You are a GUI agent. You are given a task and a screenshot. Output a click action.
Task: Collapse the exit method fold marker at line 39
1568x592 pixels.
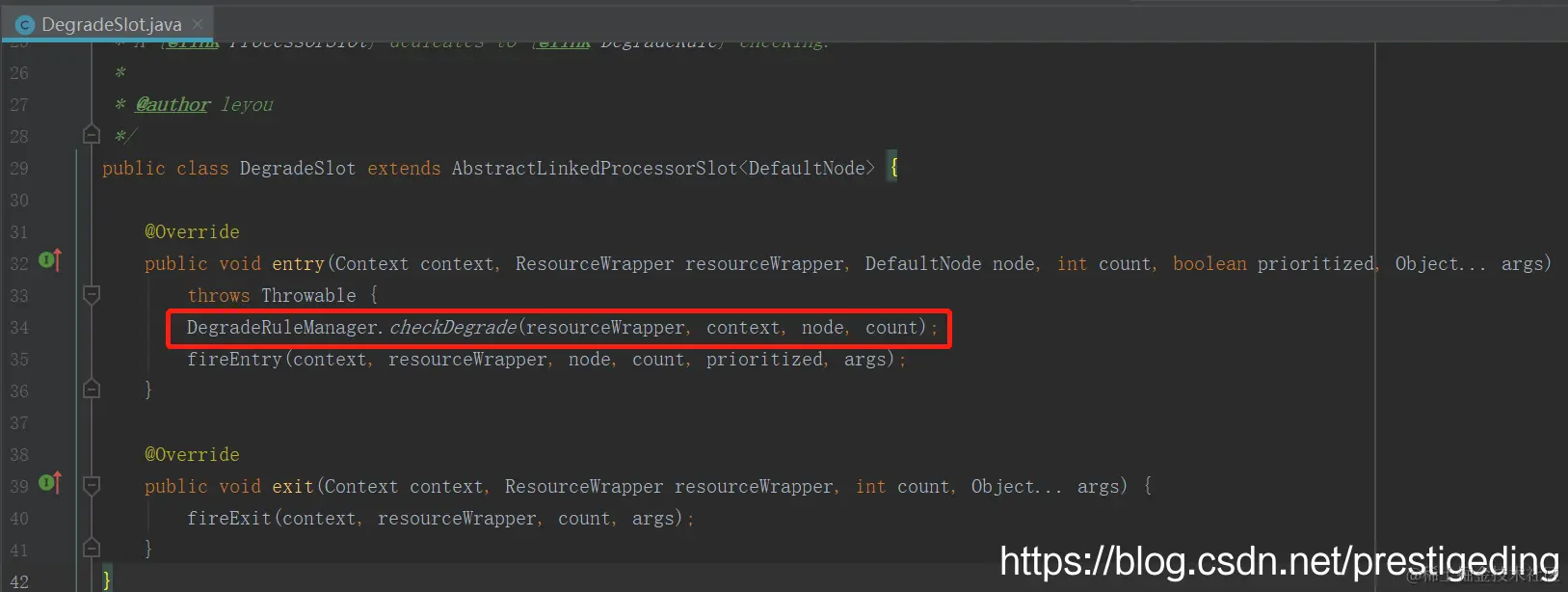[92, 485]
